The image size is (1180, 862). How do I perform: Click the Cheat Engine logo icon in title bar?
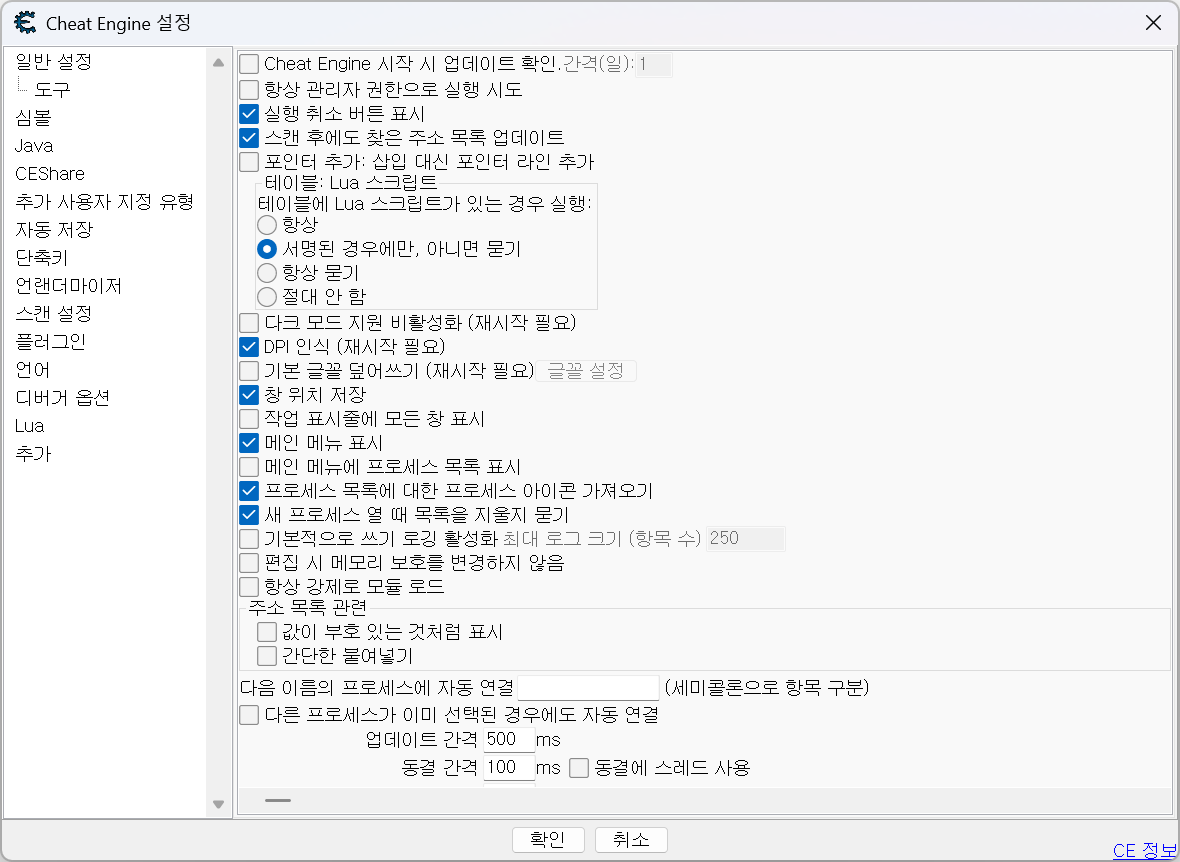point(25,23)
